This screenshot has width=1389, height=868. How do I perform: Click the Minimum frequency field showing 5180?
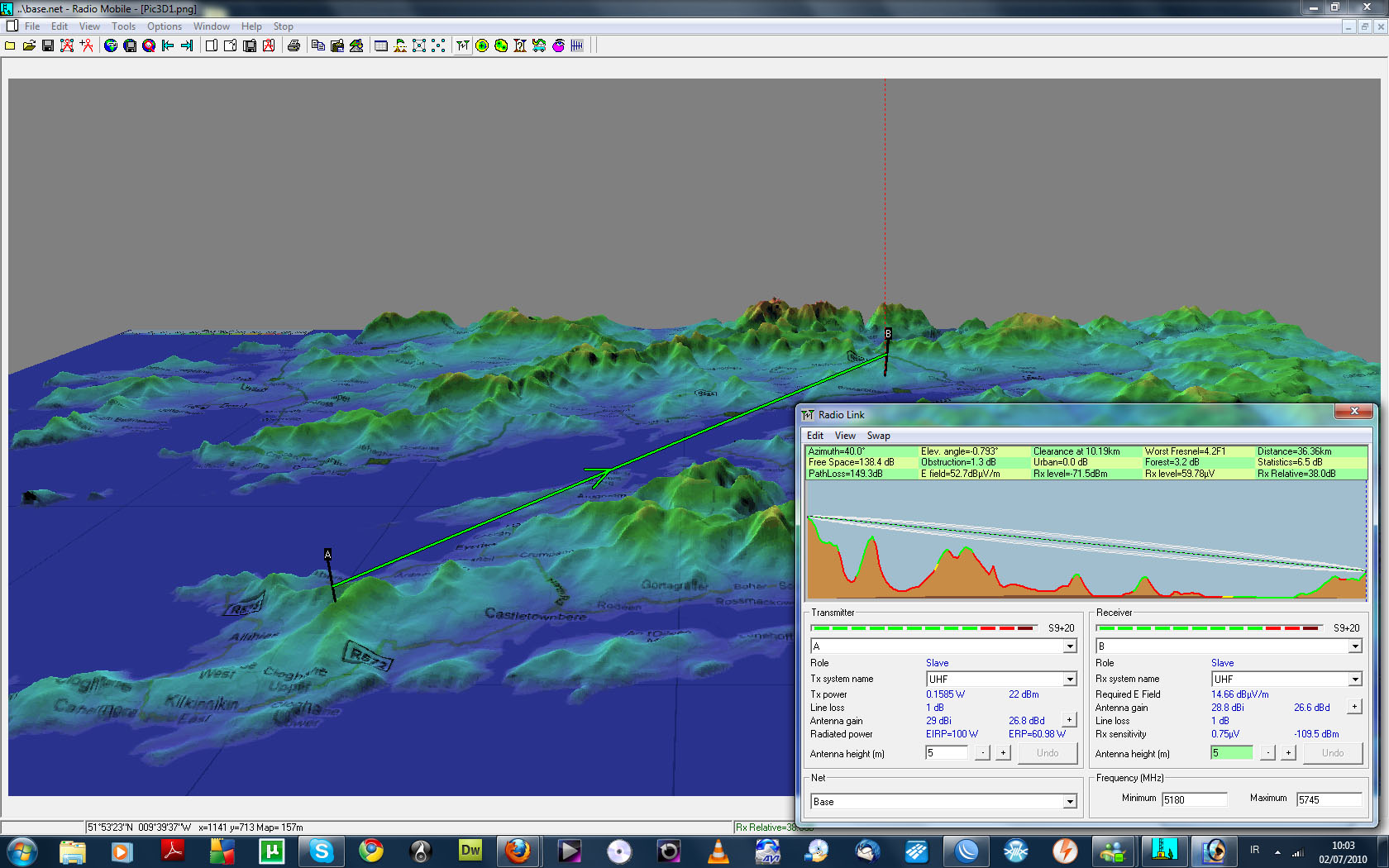tap(1194, 799)
